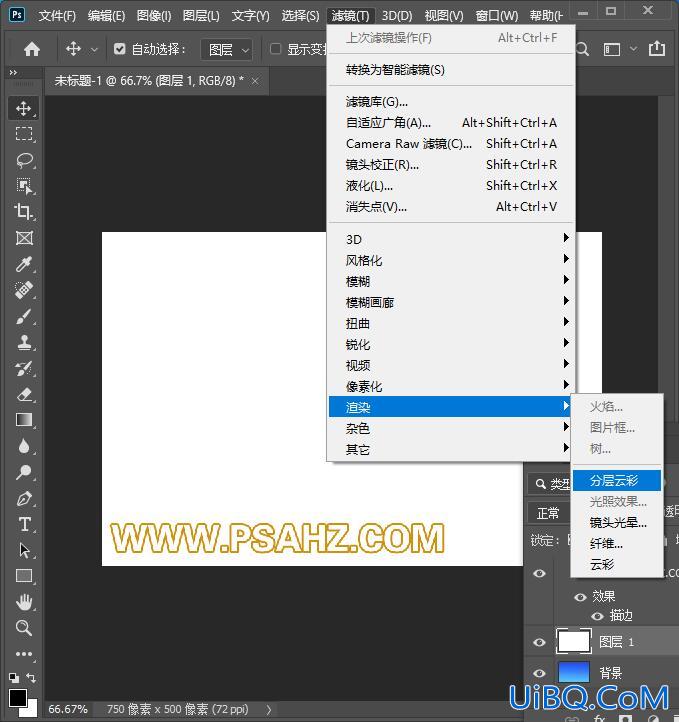Viewport: 679px width, 722px height.
Task: Choose 纤维... from the render submenu
Action: 617,544
